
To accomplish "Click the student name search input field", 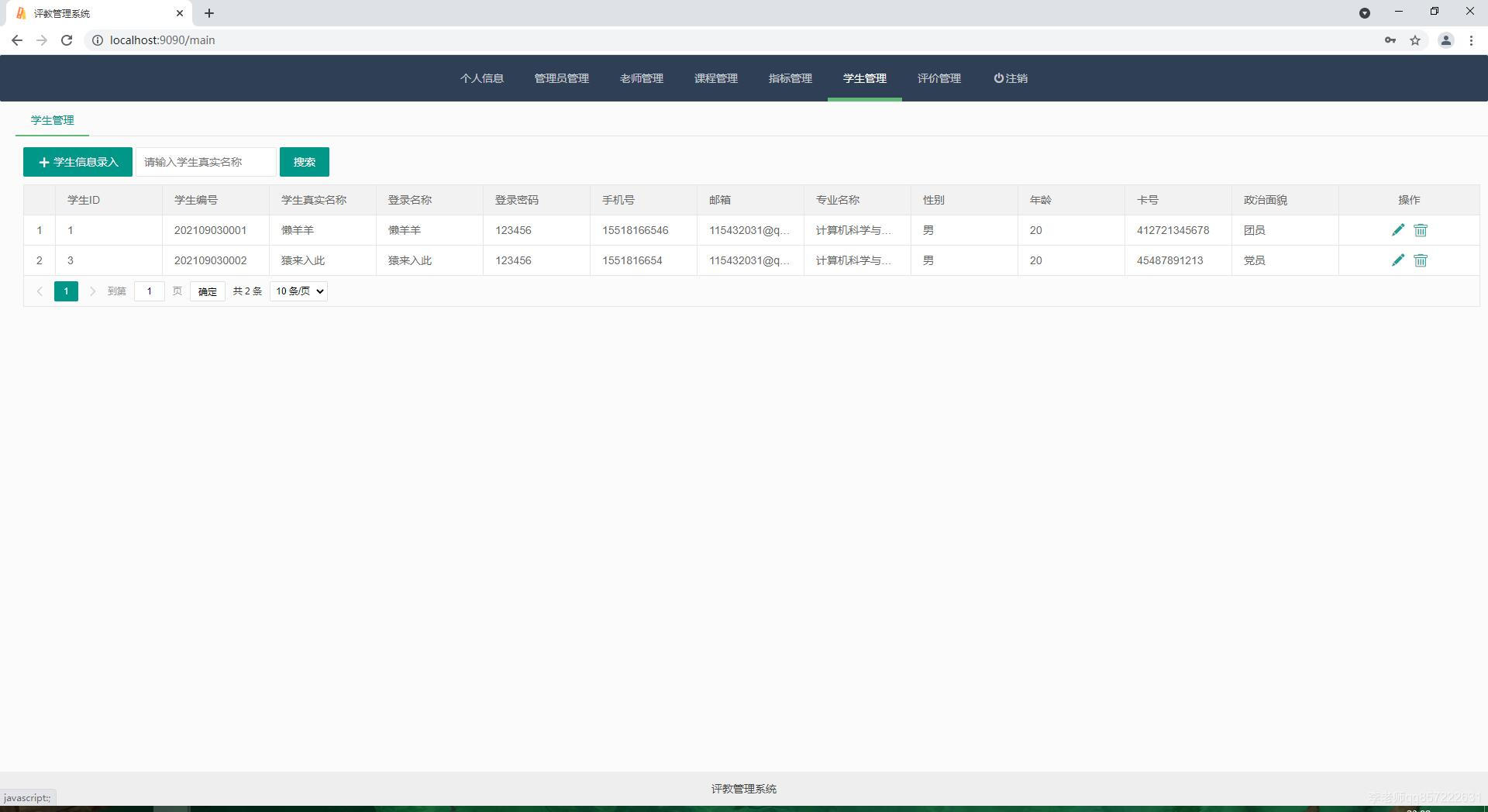I will pos(205,162).
